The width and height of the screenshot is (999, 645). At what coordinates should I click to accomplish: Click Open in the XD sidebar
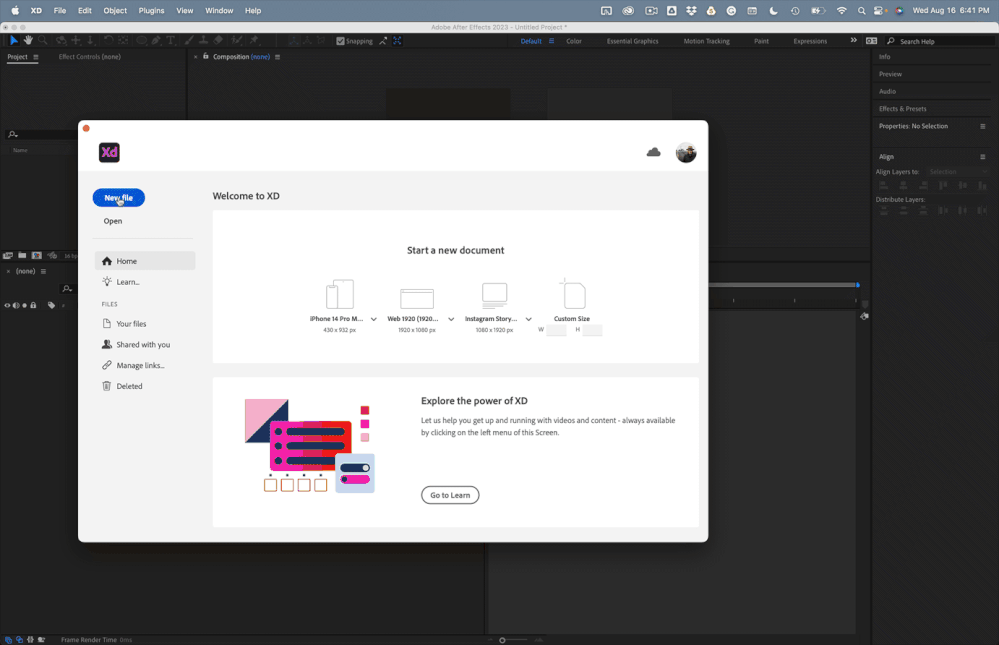tap(113, 221)
